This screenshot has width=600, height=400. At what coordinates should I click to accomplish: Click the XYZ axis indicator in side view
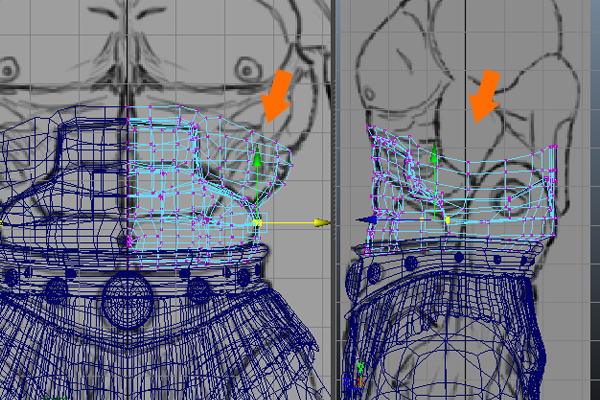354,376
